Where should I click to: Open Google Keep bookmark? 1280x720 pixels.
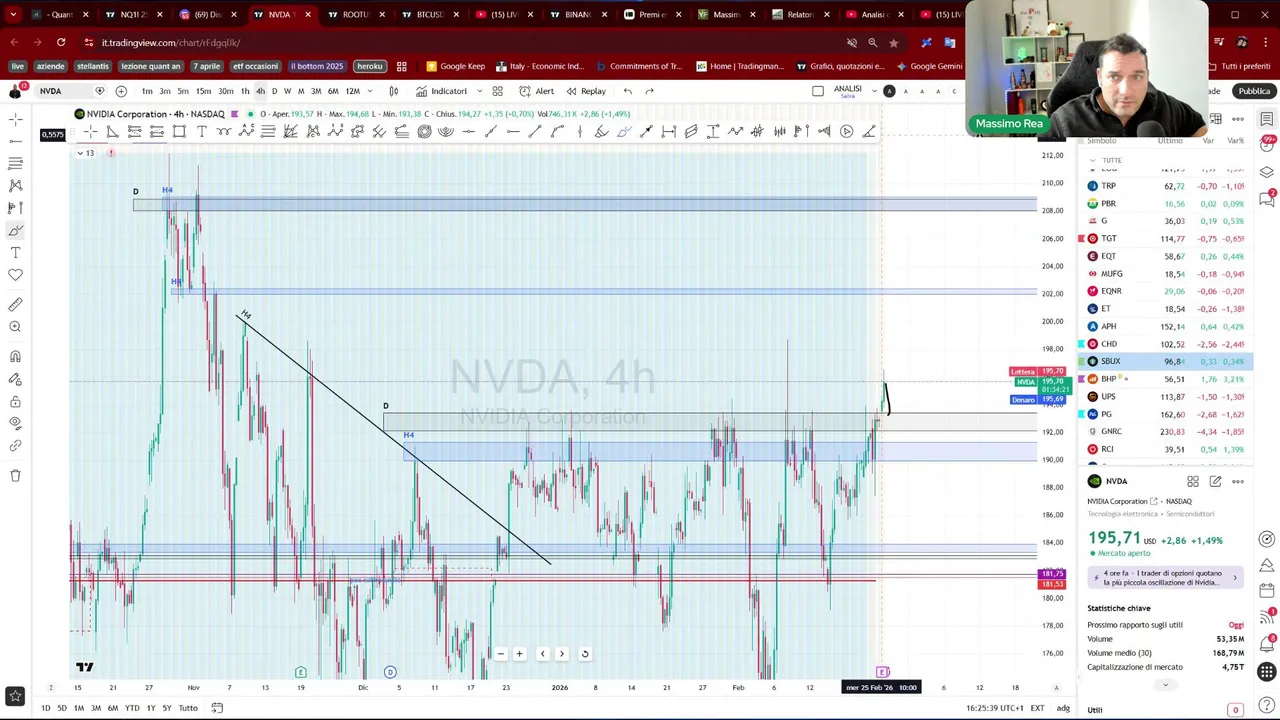click(455, 66)
